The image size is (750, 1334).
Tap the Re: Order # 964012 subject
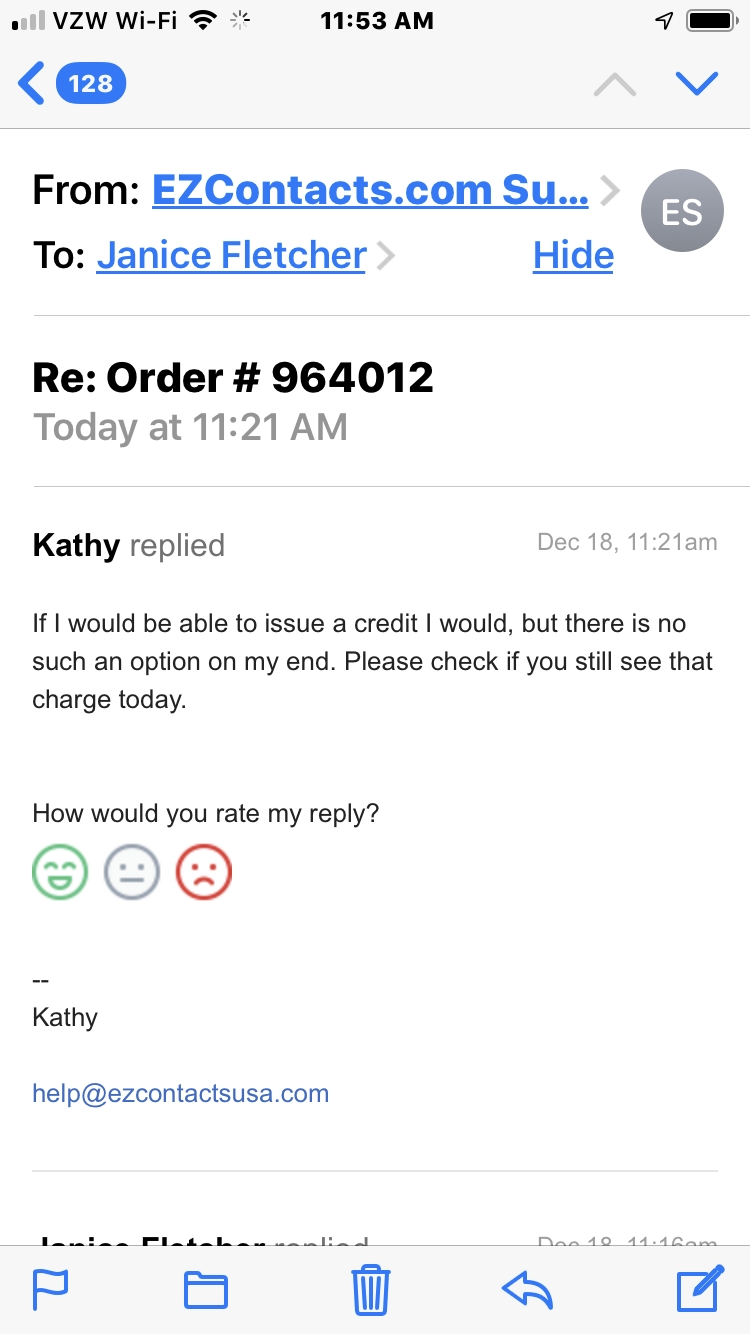233,378
